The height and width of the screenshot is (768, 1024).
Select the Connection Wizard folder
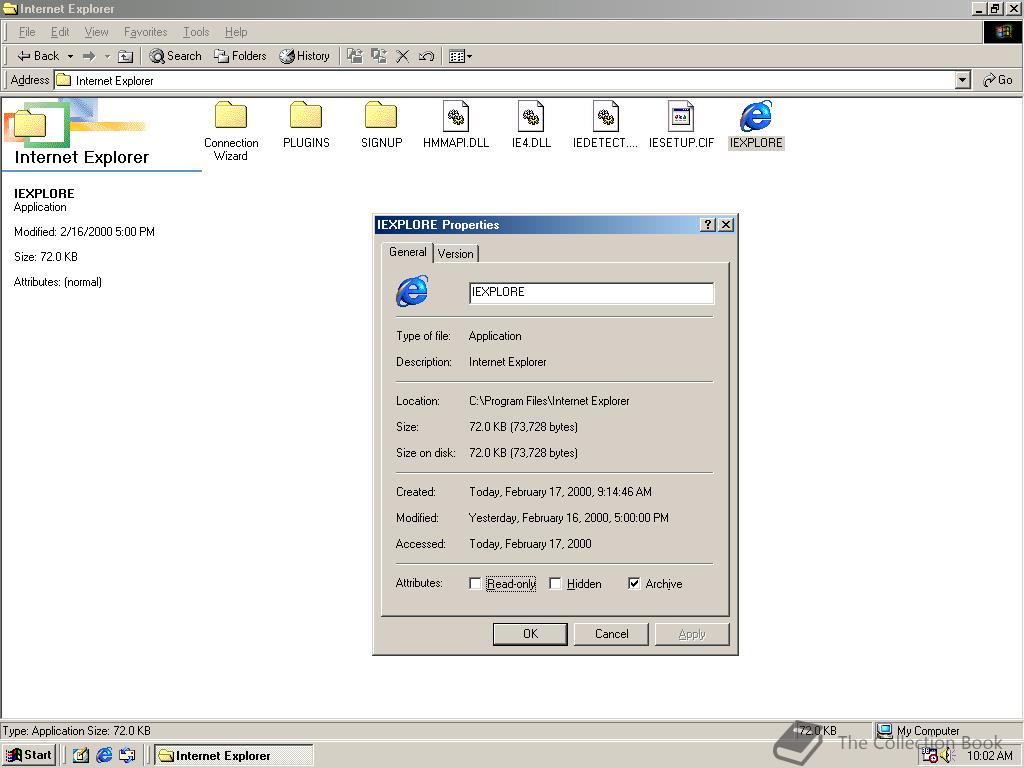click(231, 131)
